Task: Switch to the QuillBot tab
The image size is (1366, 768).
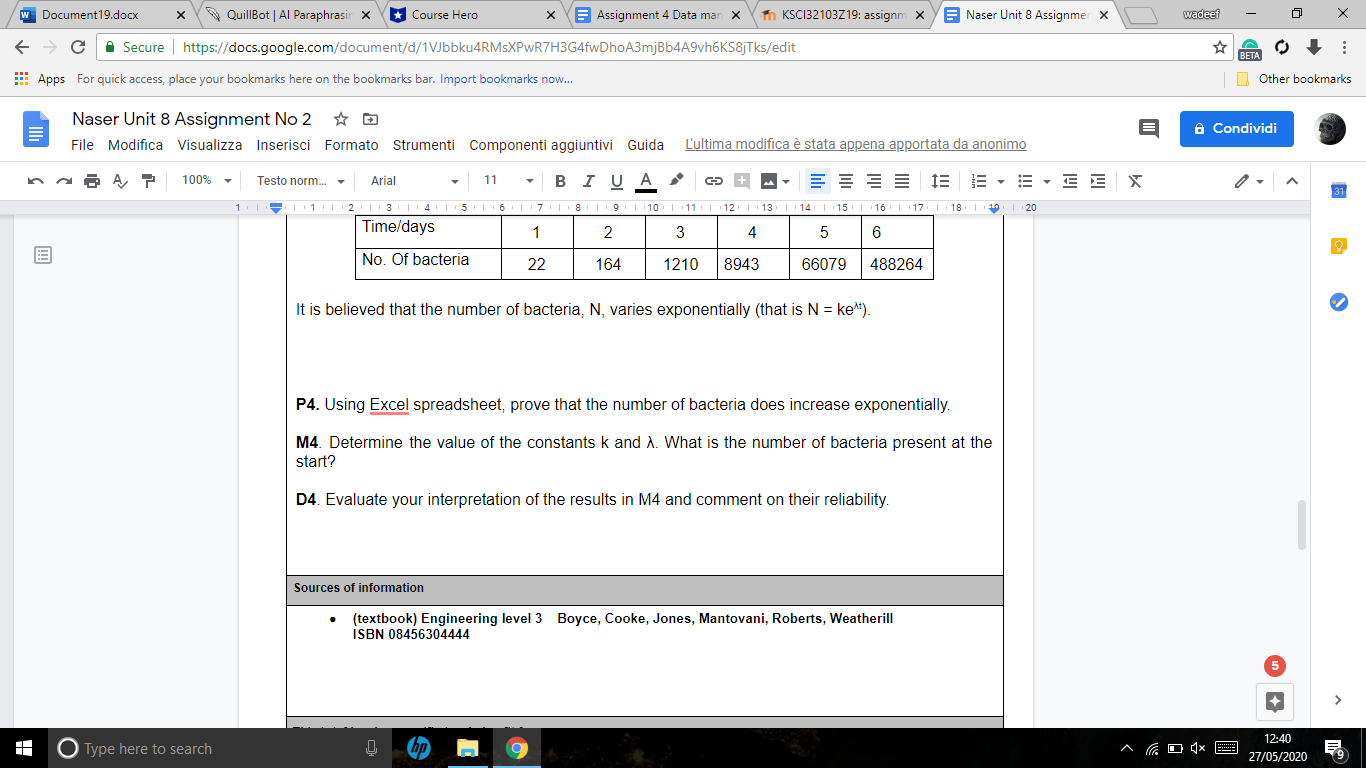Action: 288,15
